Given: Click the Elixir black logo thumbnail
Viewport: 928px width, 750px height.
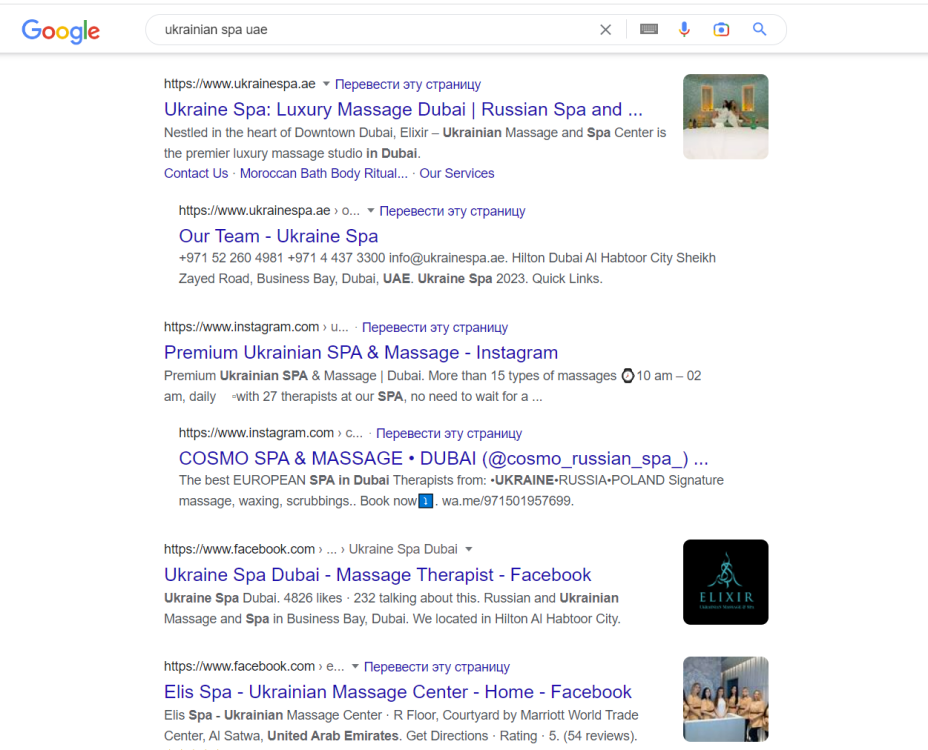Looking at the screenshot, I should click(725, 581).
